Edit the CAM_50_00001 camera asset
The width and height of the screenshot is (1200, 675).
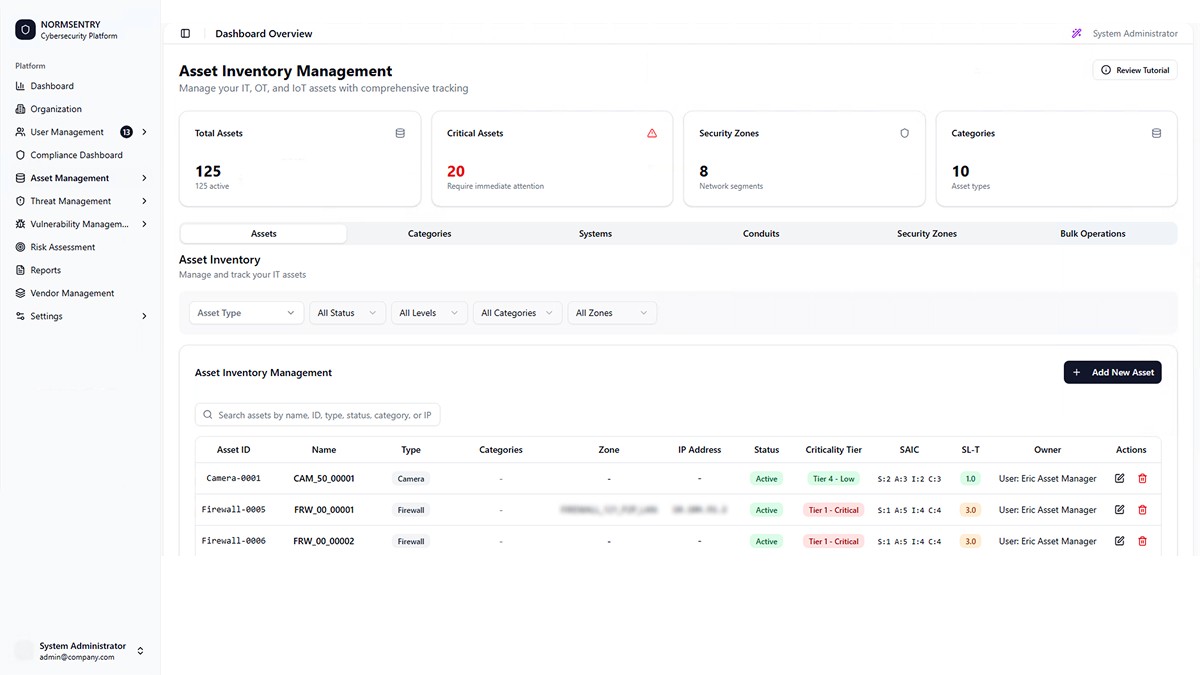pos(1120,478)
